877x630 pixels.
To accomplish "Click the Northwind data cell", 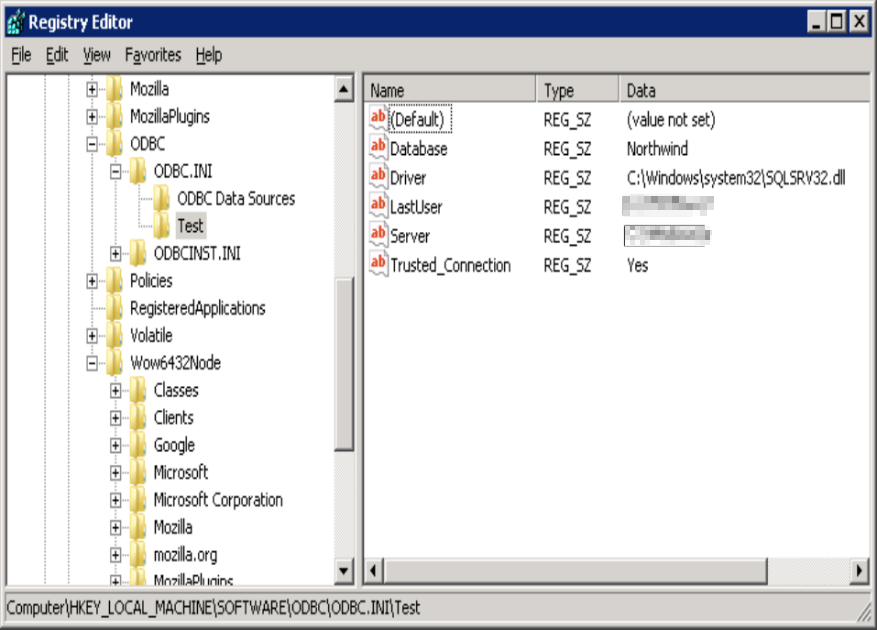I will (657, 149).
